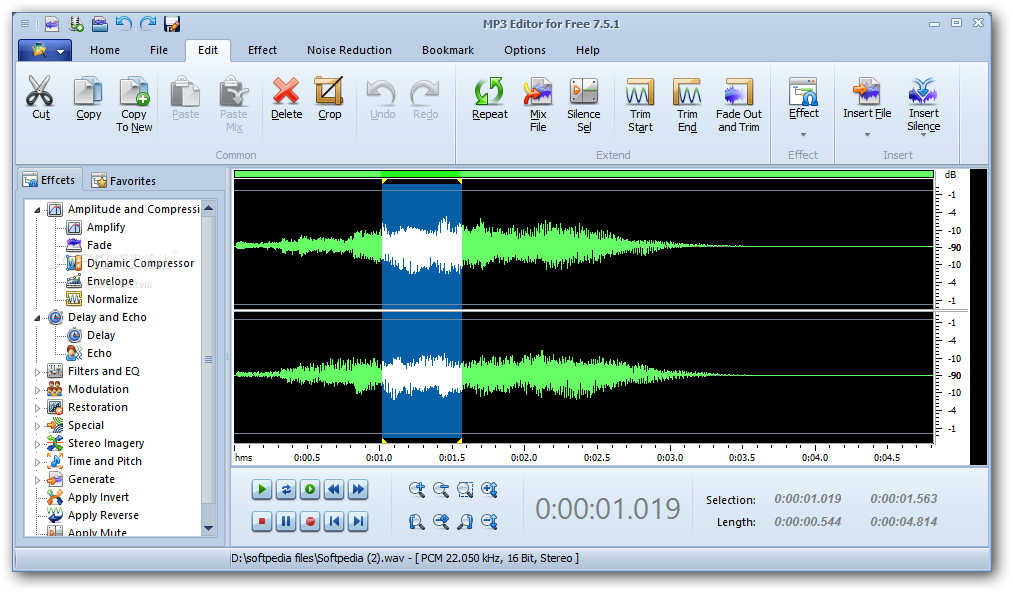Click the effects list scrollbar down arrow

click(x=208, y=528)
